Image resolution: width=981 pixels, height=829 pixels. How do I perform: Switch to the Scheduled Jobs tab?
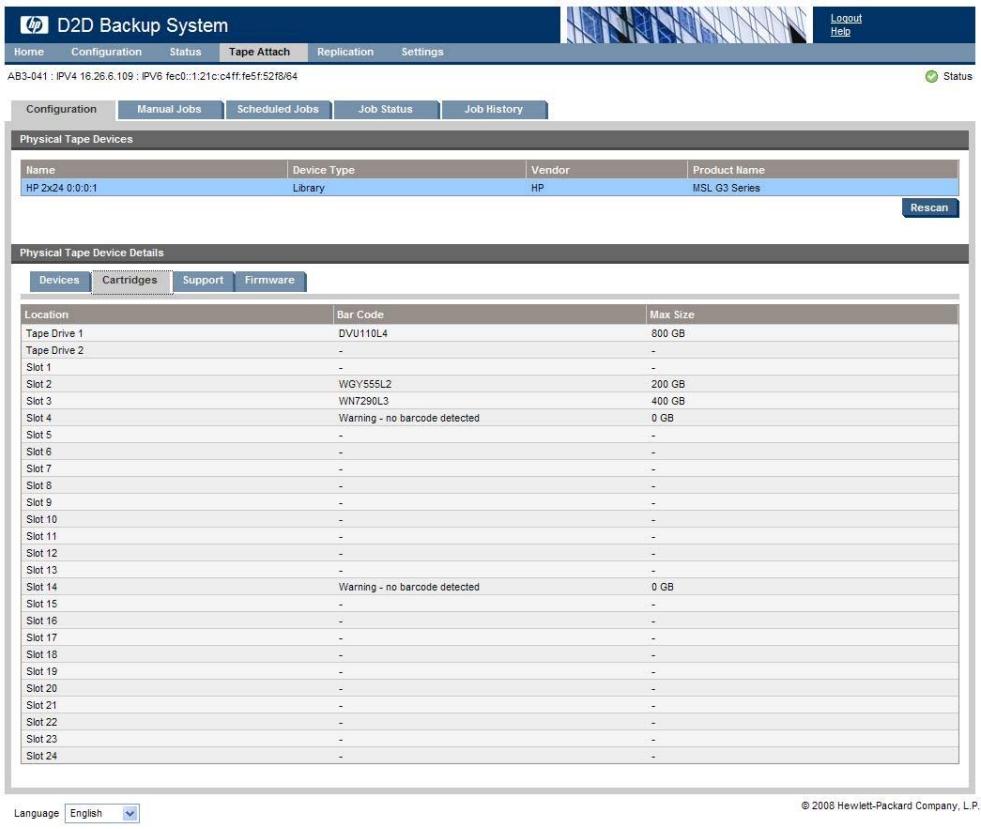point(278,109)
